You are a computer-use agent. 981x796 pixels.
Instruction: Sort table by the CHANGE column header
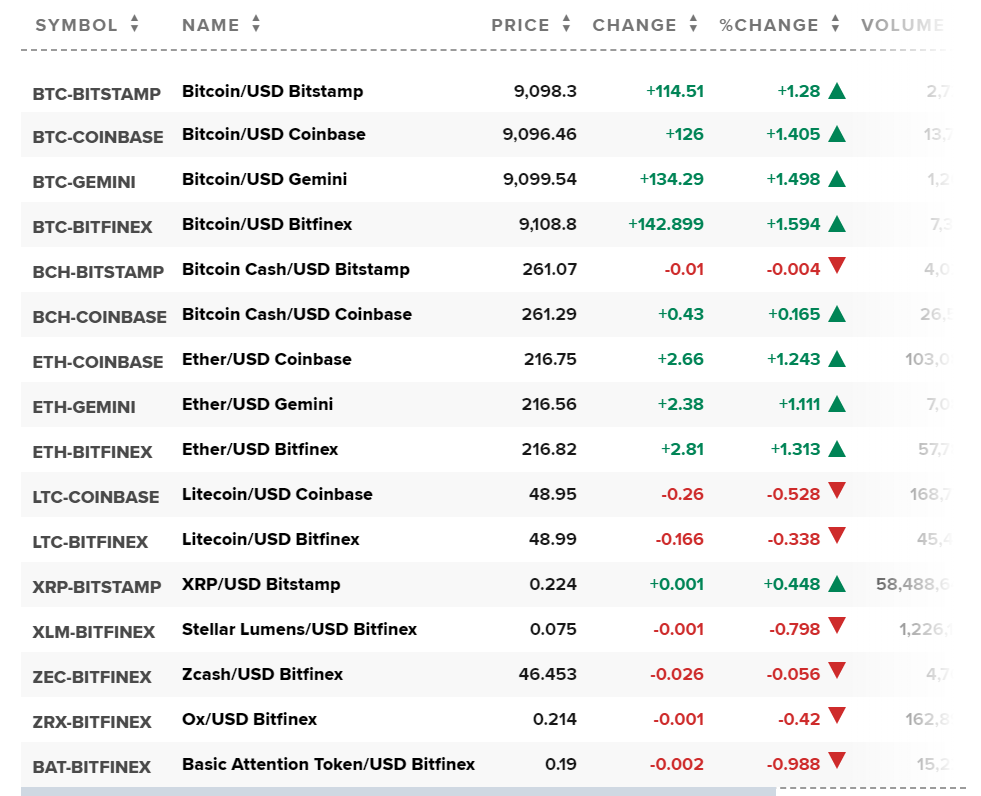[x=645, y=25]
